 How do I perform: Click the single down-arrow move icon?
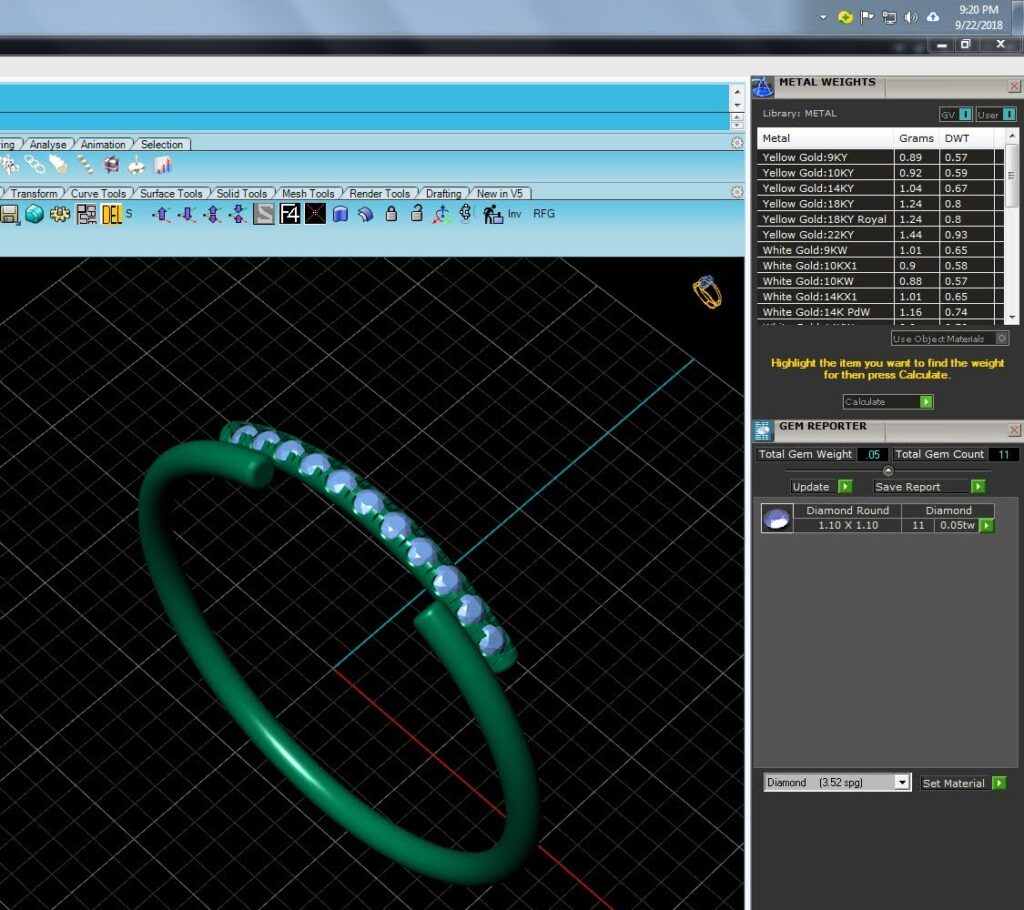click(187, 214)
